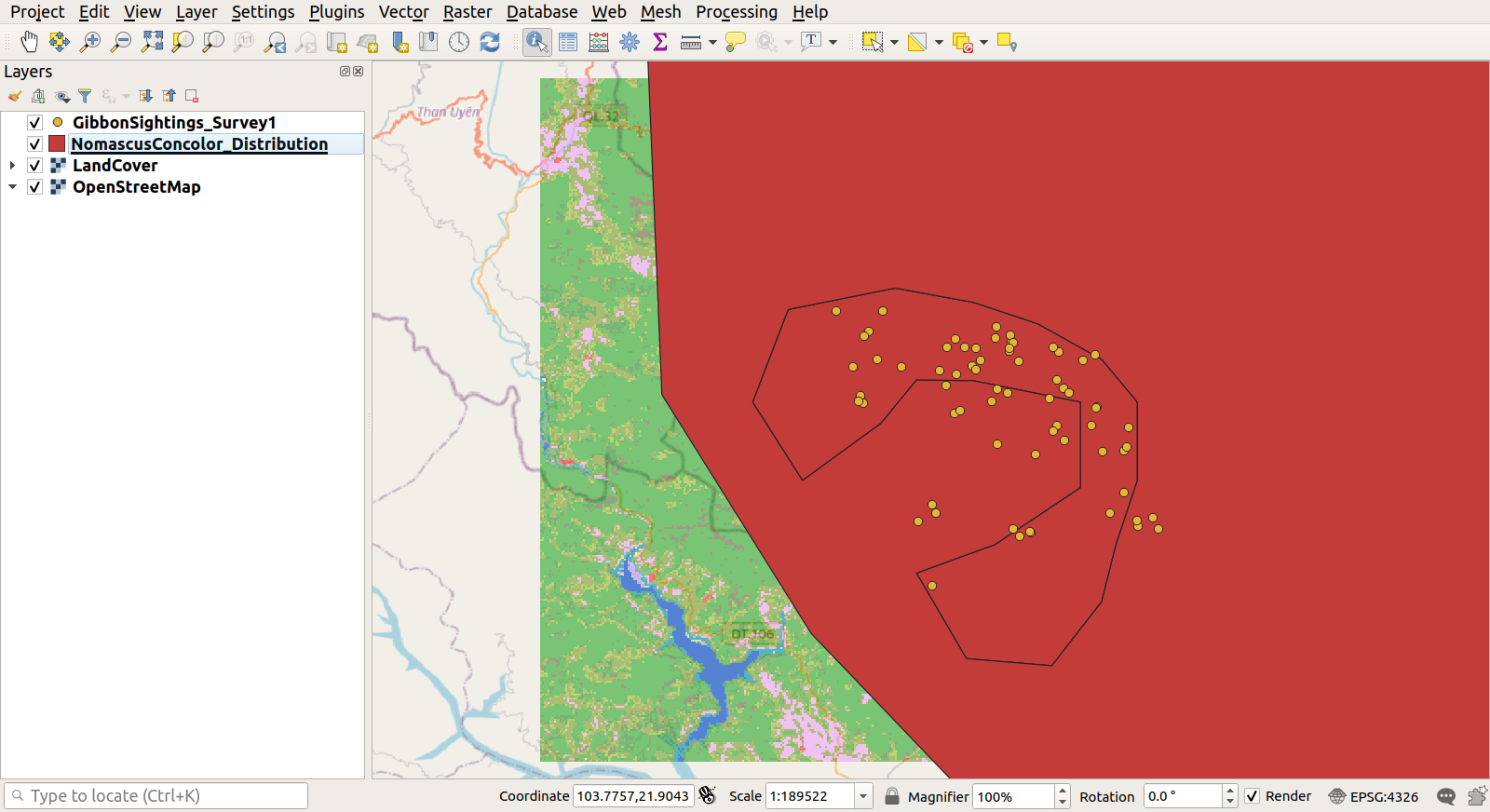Open the Plugins menu

click(336, 12)
